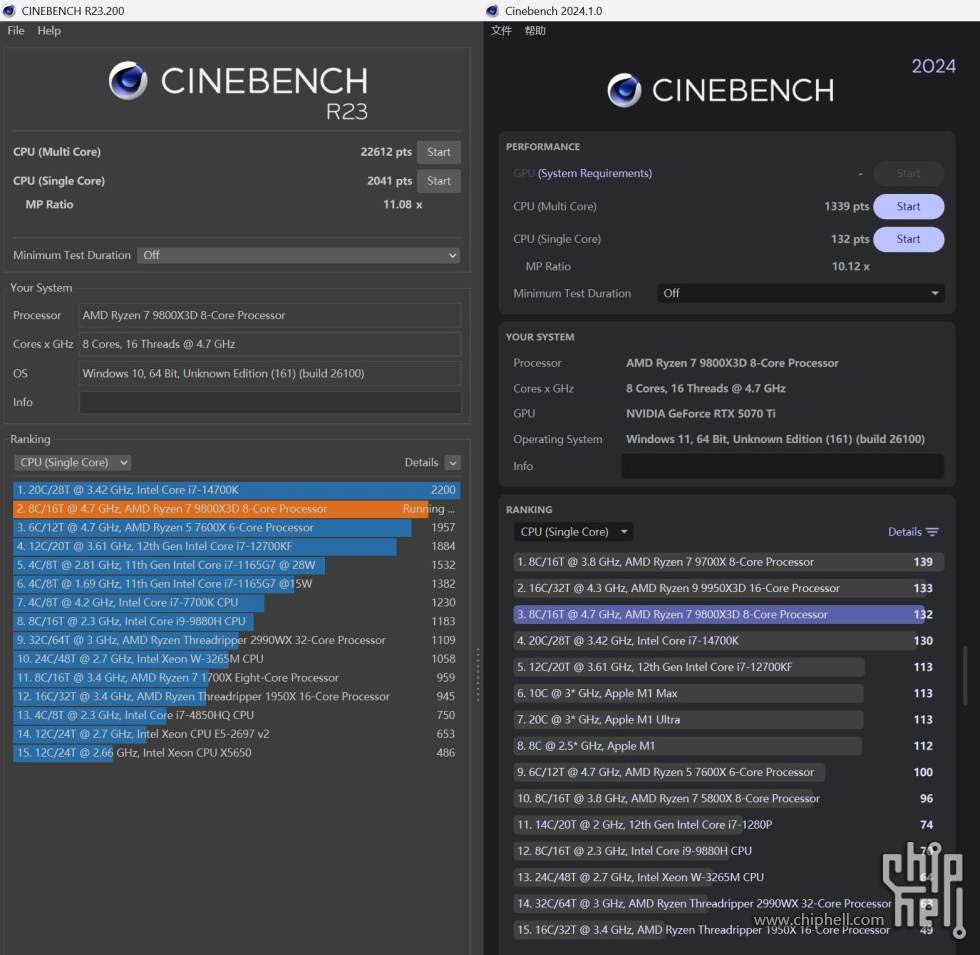The height and width of the screenshot is (955, 980).
Task: Open the Cinebench 2024 Minimum Test Duration dropdown
Action: [801, 293]
